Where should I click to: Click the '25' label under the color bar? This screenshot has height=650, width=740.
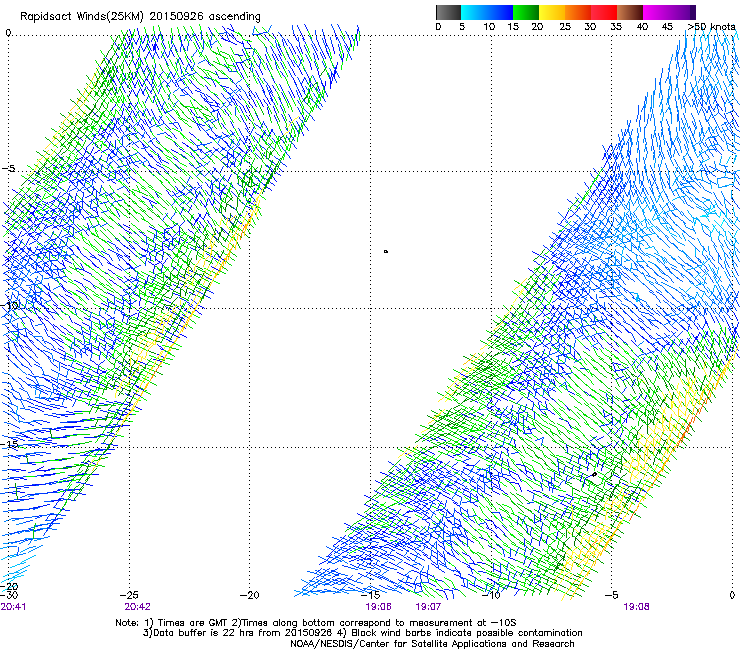click(x=565, y=27)
